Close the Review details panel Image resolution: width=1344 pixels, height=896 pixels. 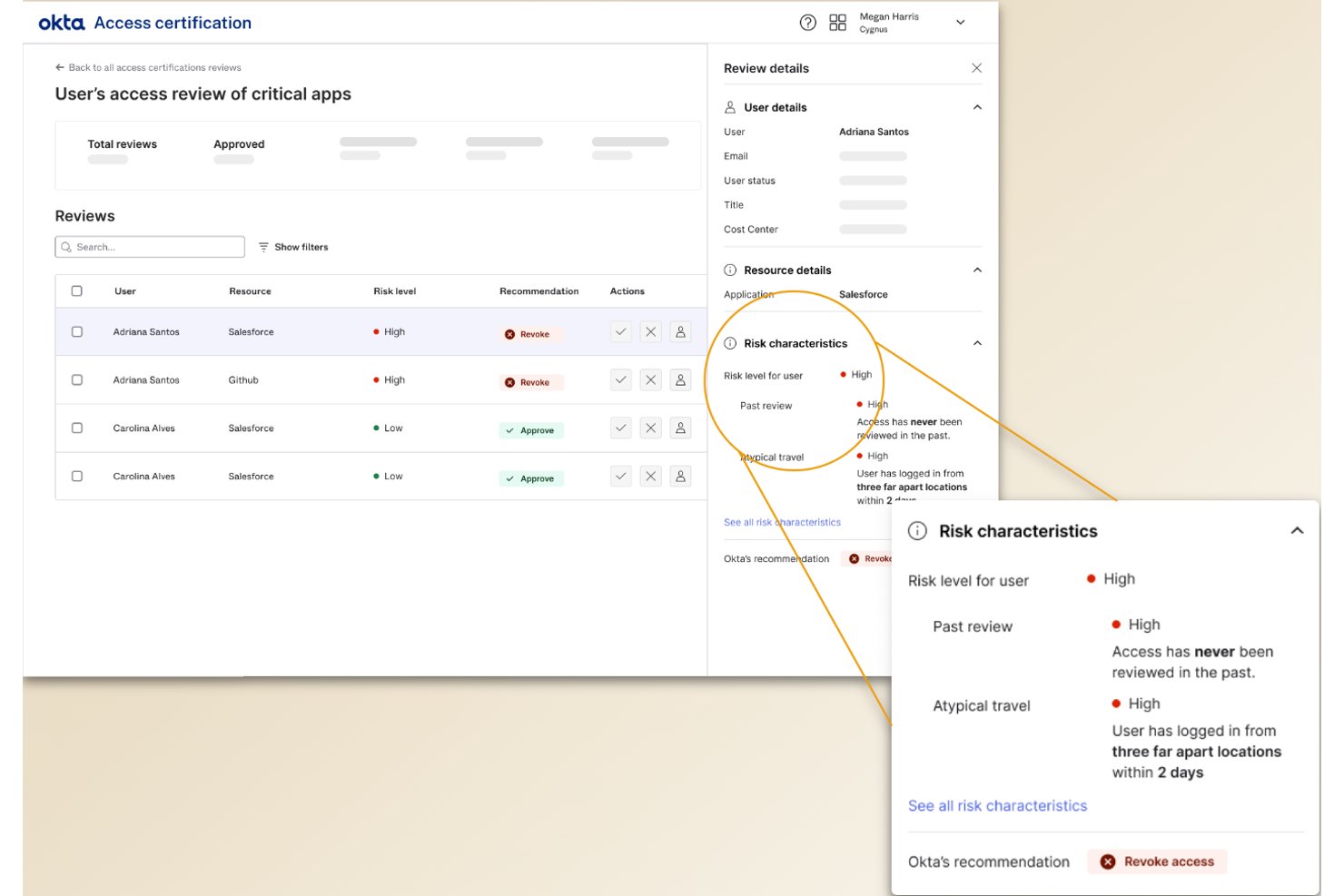pos(976,68)
